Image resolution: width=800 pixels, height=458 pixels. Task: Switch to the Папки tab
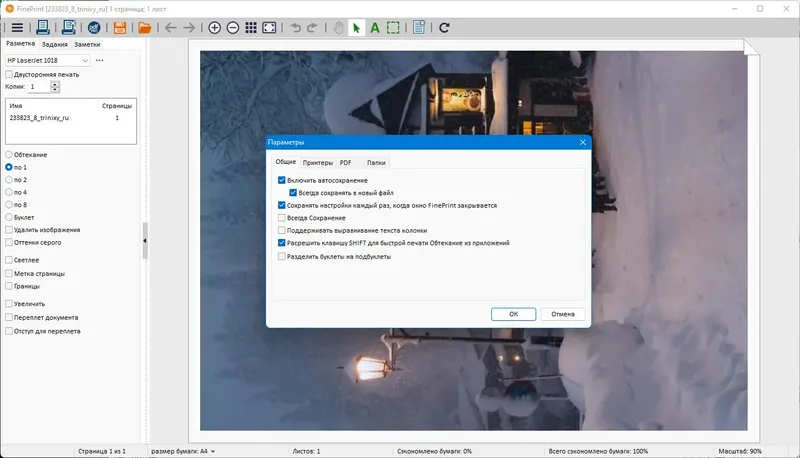pos(376,163)
